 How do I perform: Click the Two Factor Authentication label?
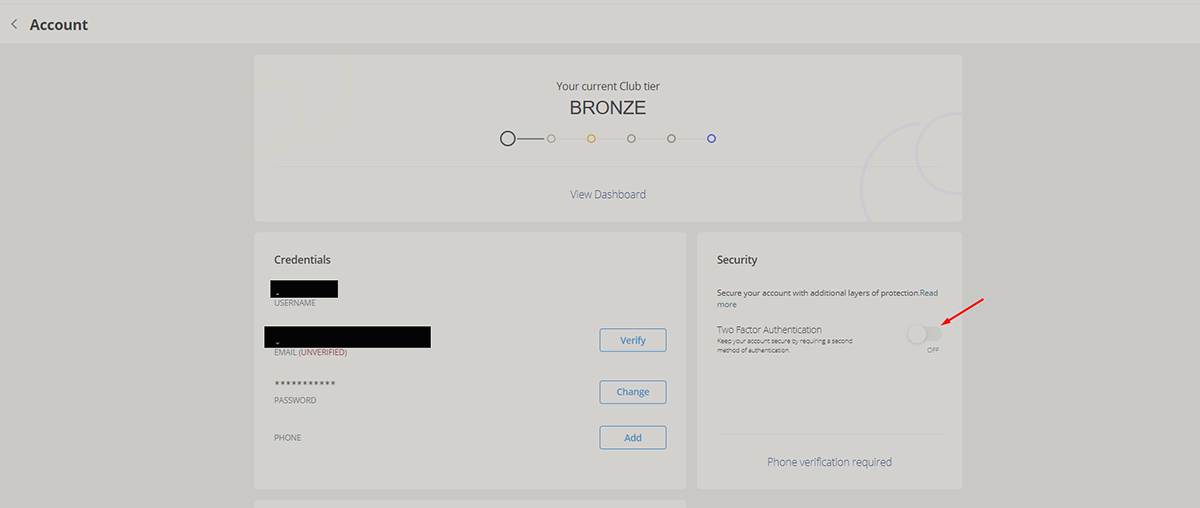(x=769, y=329)
